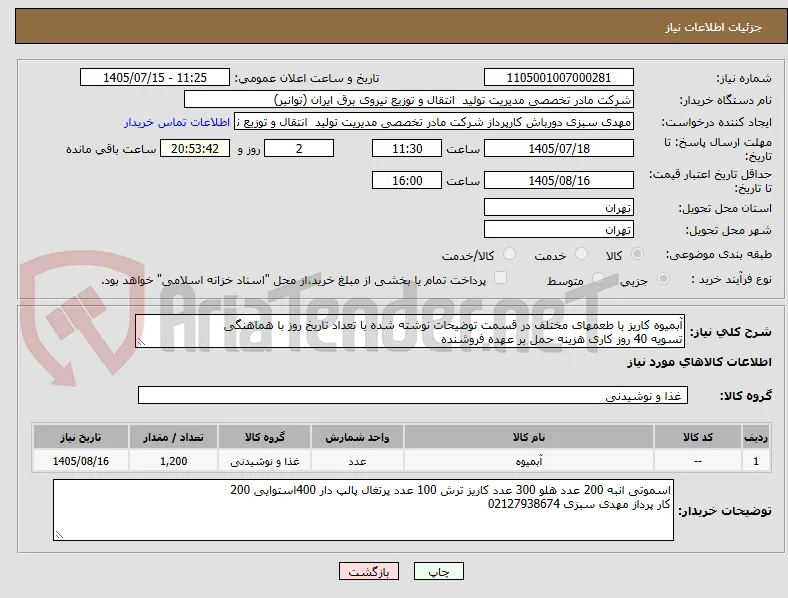Click the گروه کالا column header

click(x=264, y=437)
